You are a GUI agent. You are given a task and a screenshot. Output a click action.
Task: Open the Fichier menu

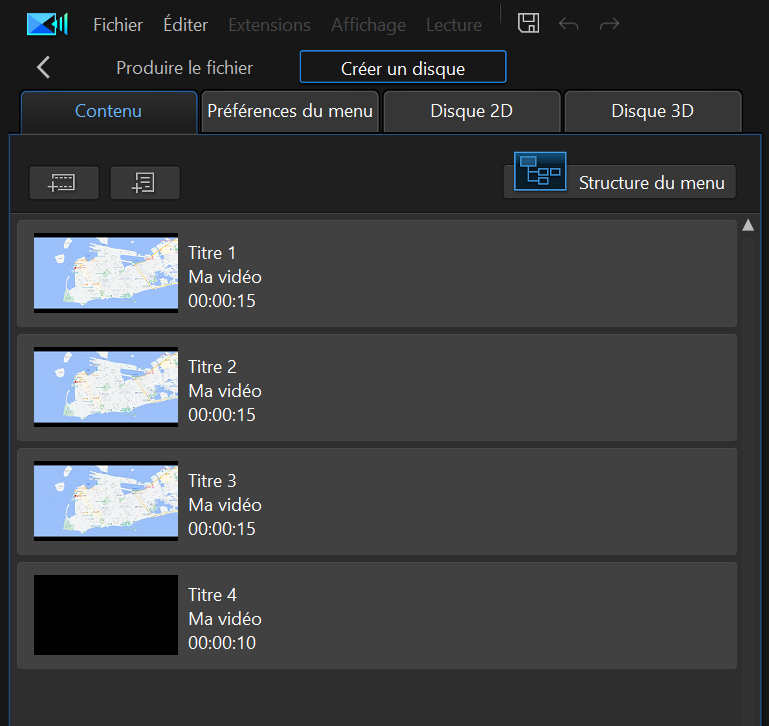pyautogui.click(x=118, y=25)
